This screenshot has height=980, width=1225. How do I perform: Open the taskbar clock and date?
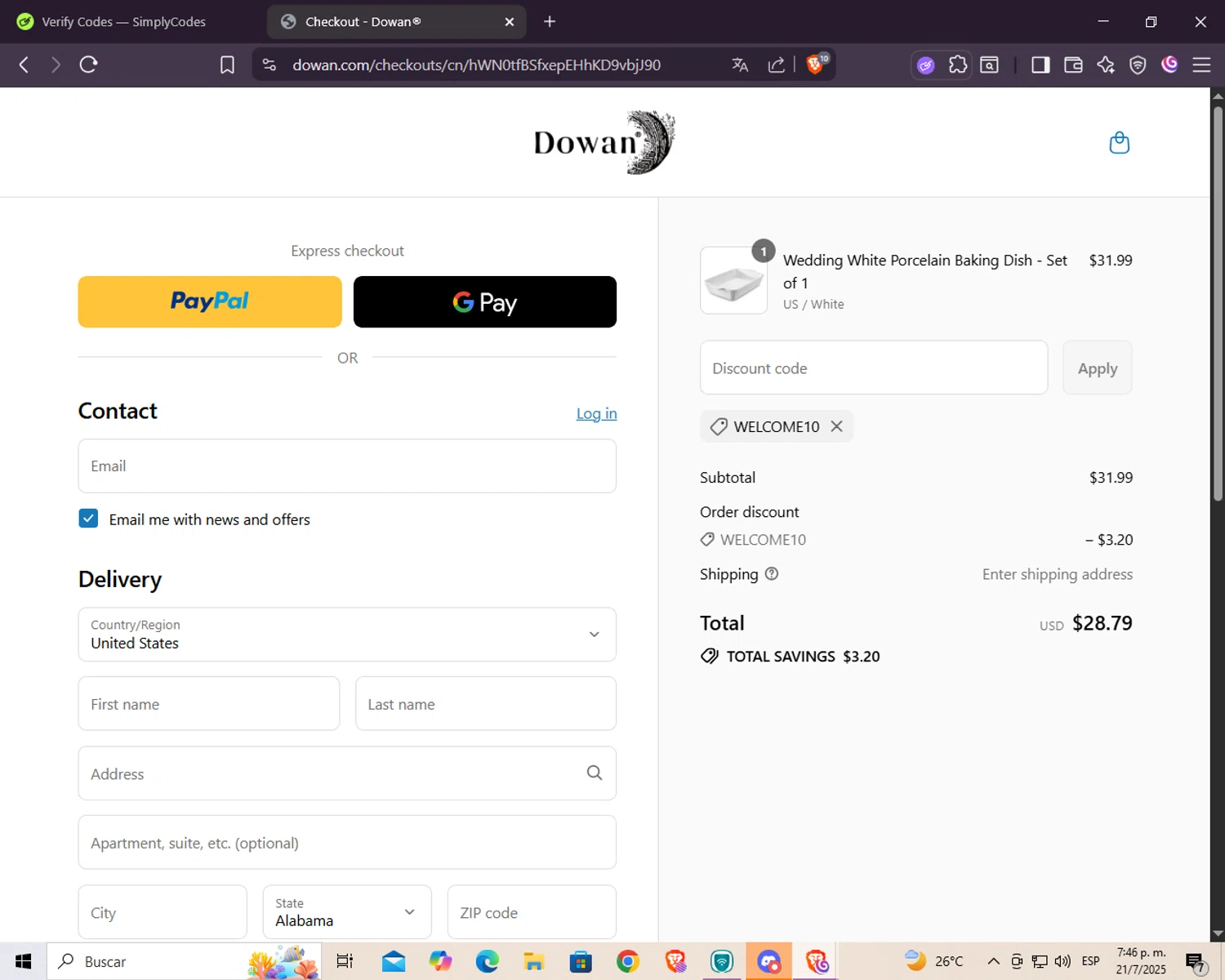point(1141,961)
